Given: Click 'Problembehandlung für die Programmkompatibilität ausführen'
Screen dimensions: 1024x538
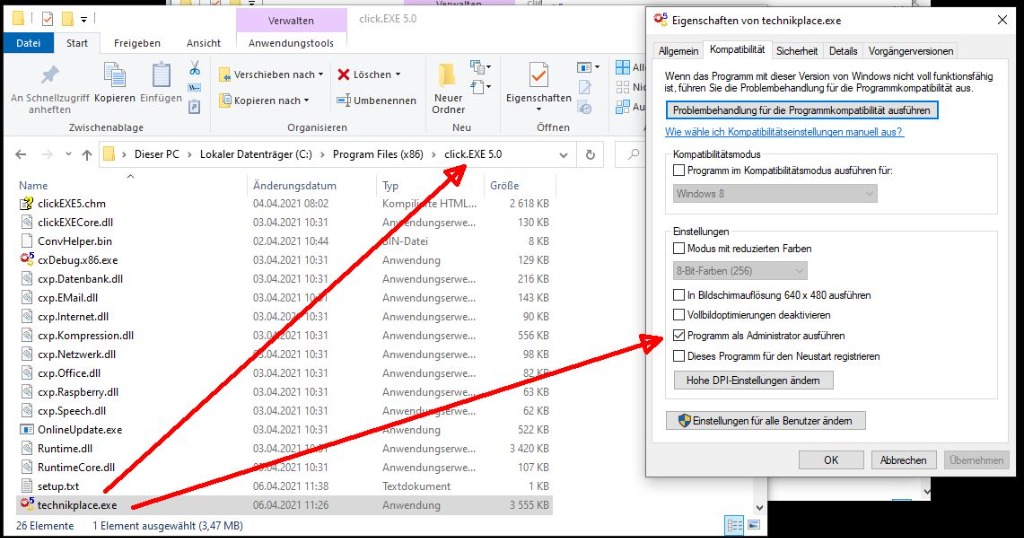Looking at the screenshot, I should (802, 110).
